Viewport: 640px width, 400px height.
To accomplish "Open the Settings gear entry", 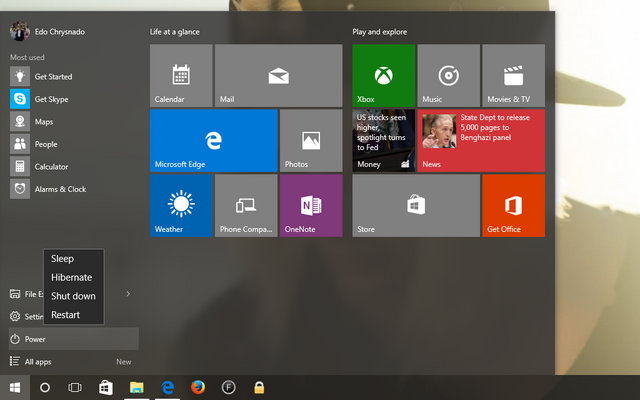I will [15, 316].
